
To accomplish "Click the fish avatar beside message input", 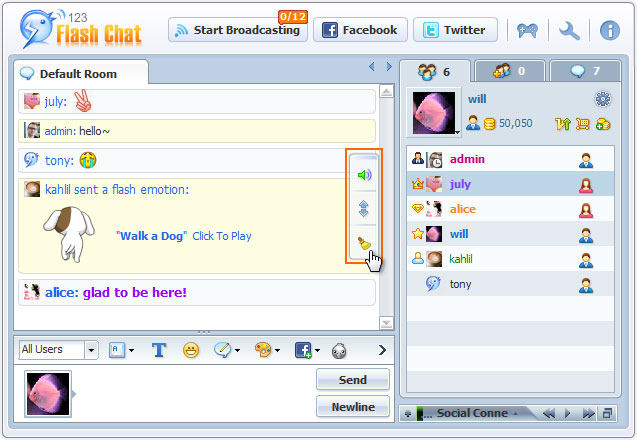I will (x=48, y=394).
